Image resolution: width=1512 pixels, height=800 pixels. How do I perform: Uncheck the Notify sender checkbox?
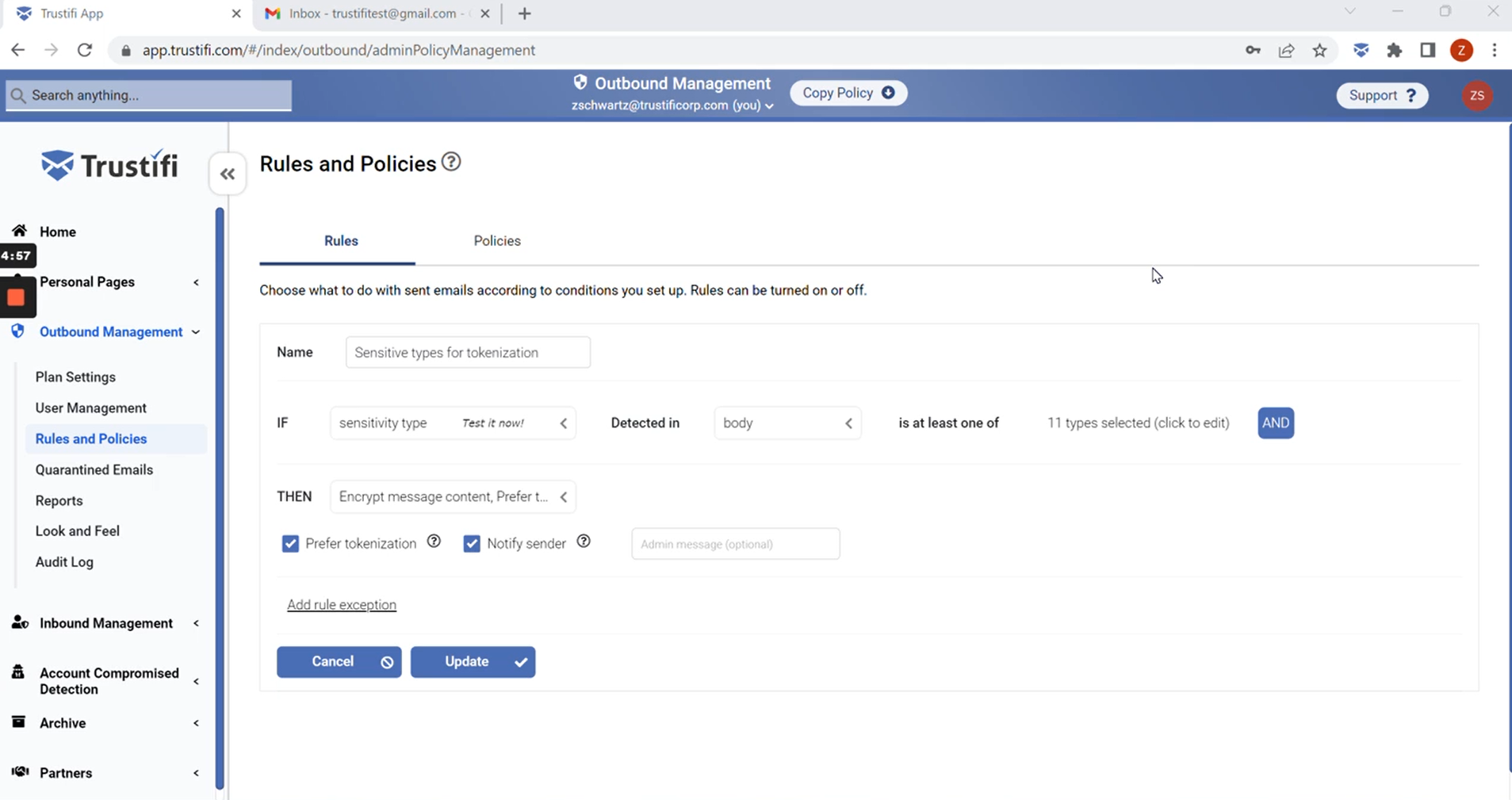[x=472, y=543]
